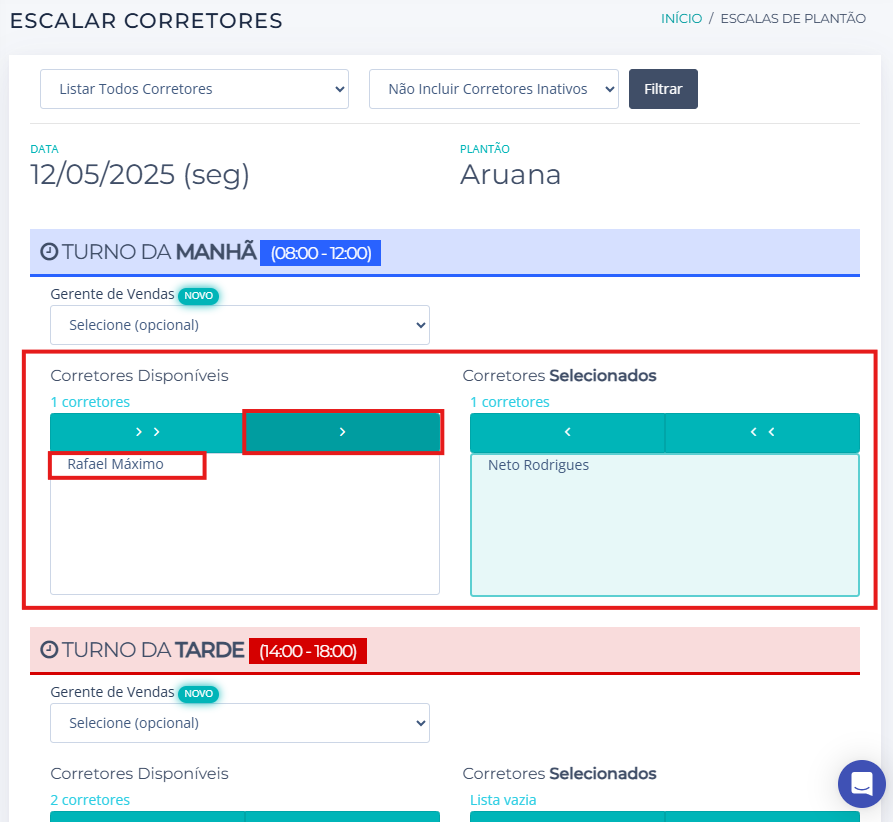Viewport: 893px width, 822px height.
Task: Click the 2 corretores count in afternoon shift
Action: pyautogui.click(x=90, y=800)
